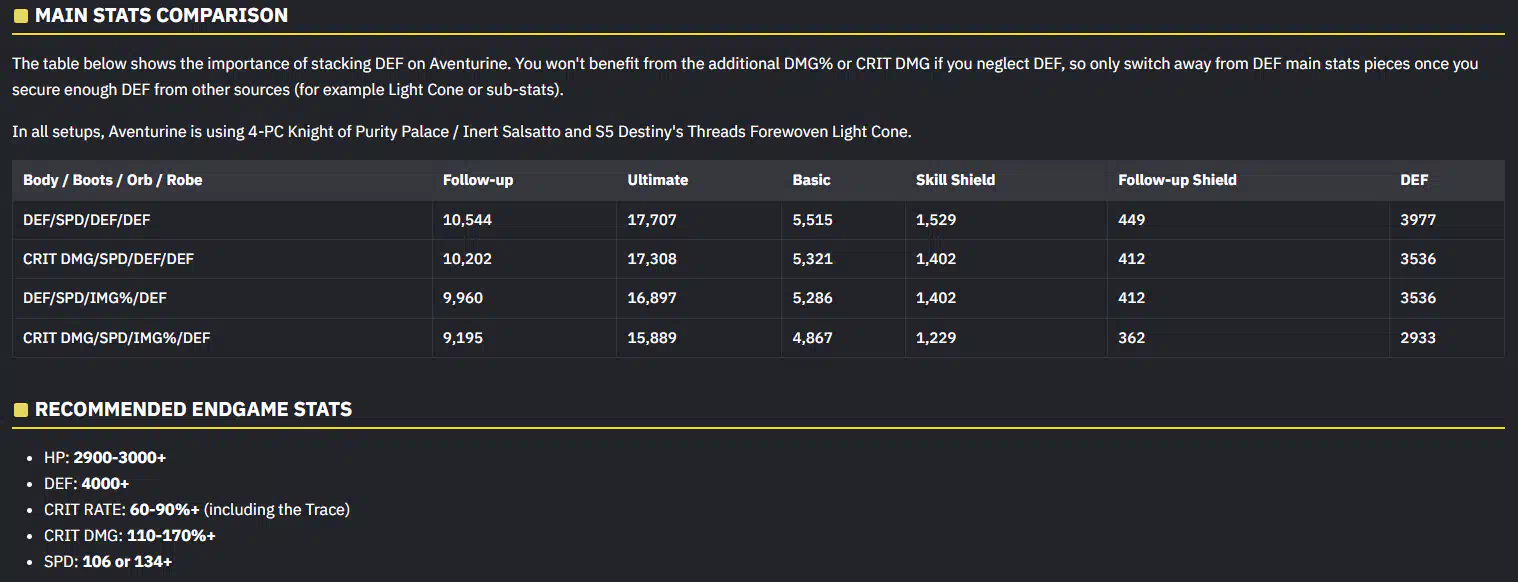Click the 3977 DEF value
This screenshot has height=582, width=1518.
(1418, 219)
